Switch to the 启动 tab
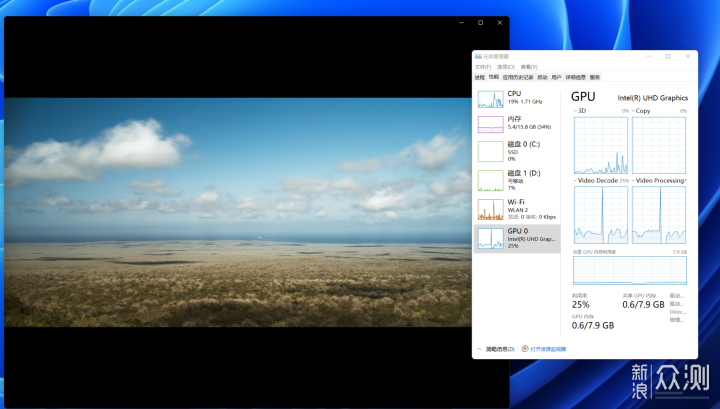720x409 pixels. click(x=542, y=77)
